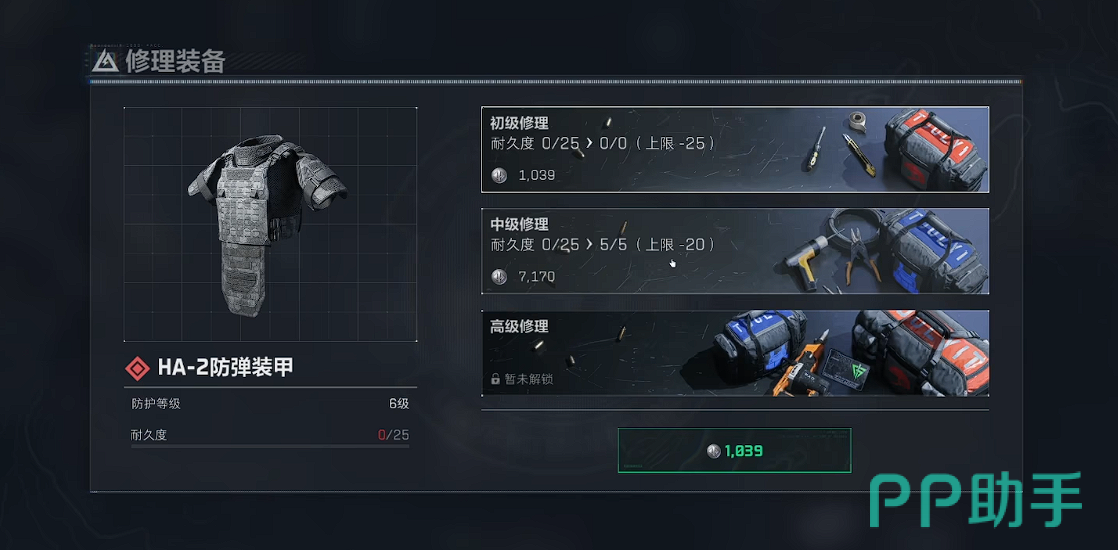Click the red diamond icon beside HA-2防弹装甲

137,368
